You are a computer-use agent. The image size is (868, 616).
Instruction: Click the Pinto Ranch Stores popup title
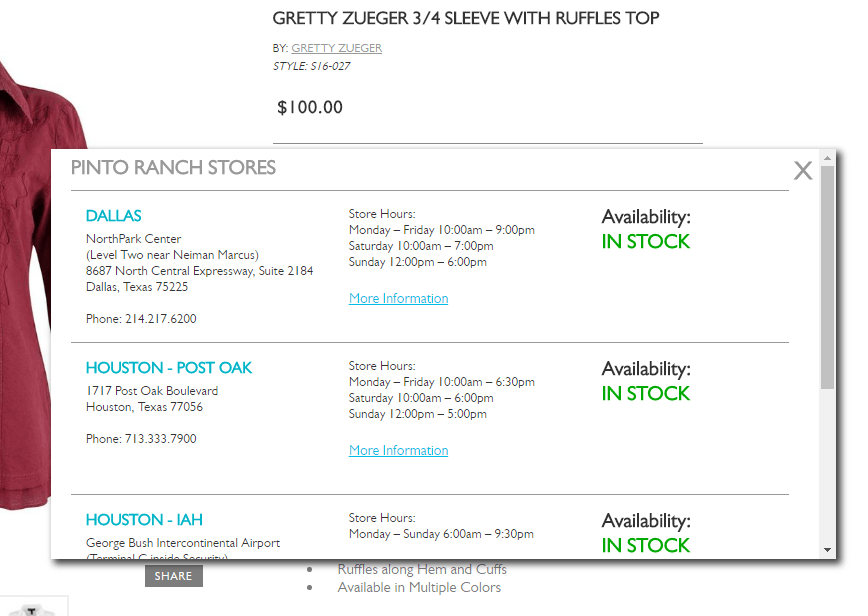point(173,168)
